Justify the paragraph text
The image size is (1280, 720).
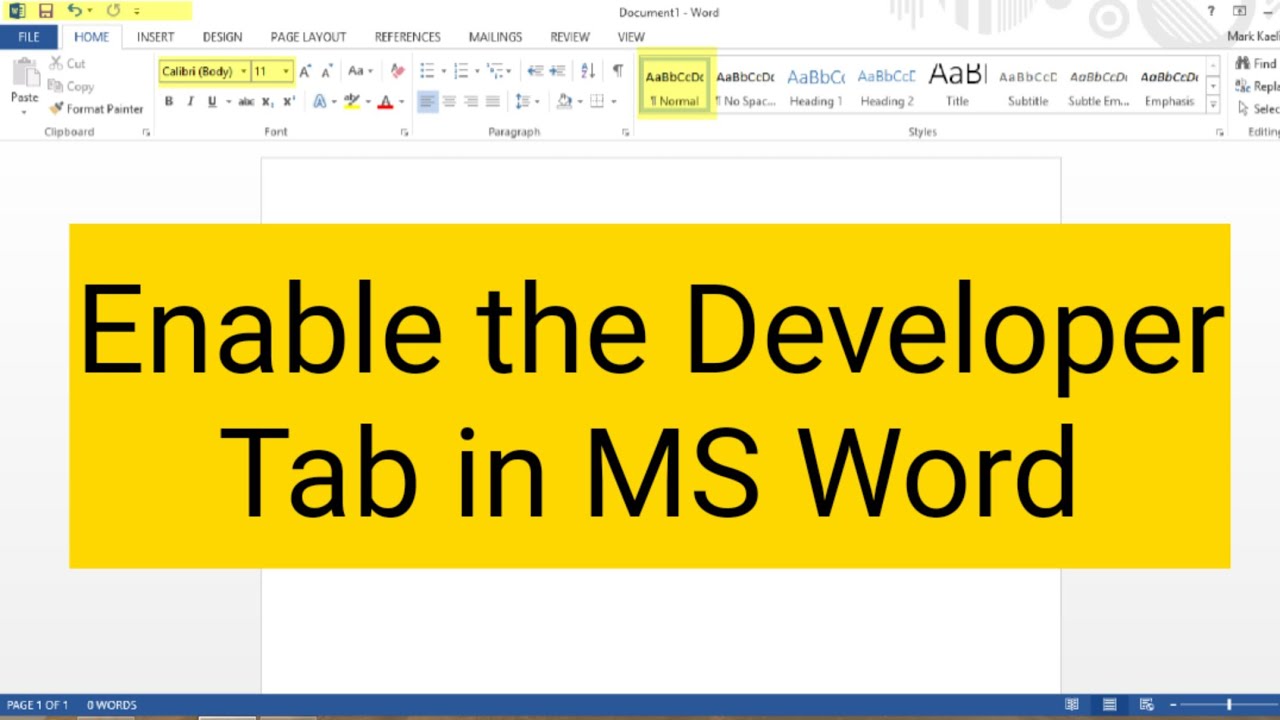(x=492, y=101)
